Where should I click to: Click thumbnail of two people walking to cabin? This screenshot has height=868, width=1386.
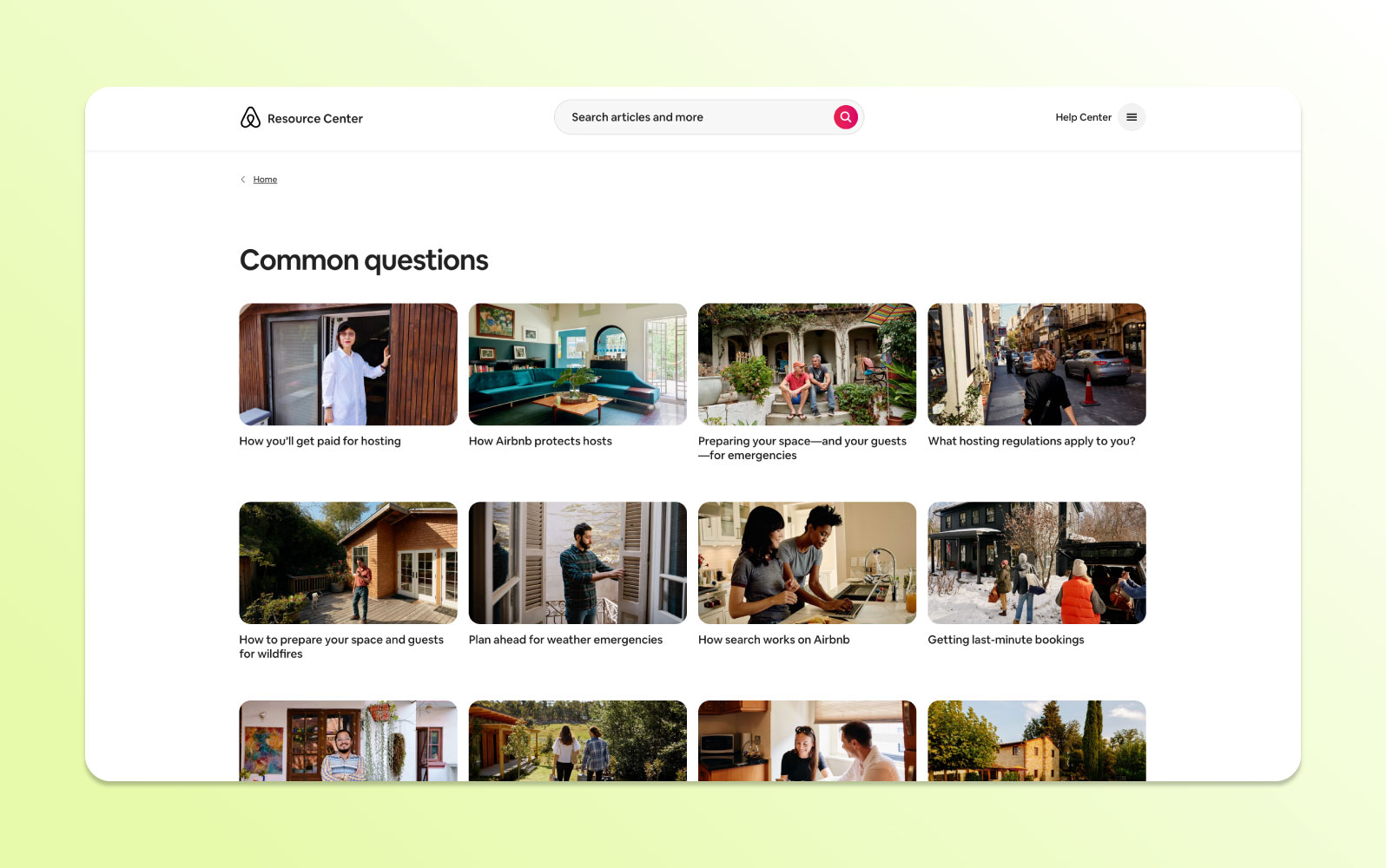(577, 740)
